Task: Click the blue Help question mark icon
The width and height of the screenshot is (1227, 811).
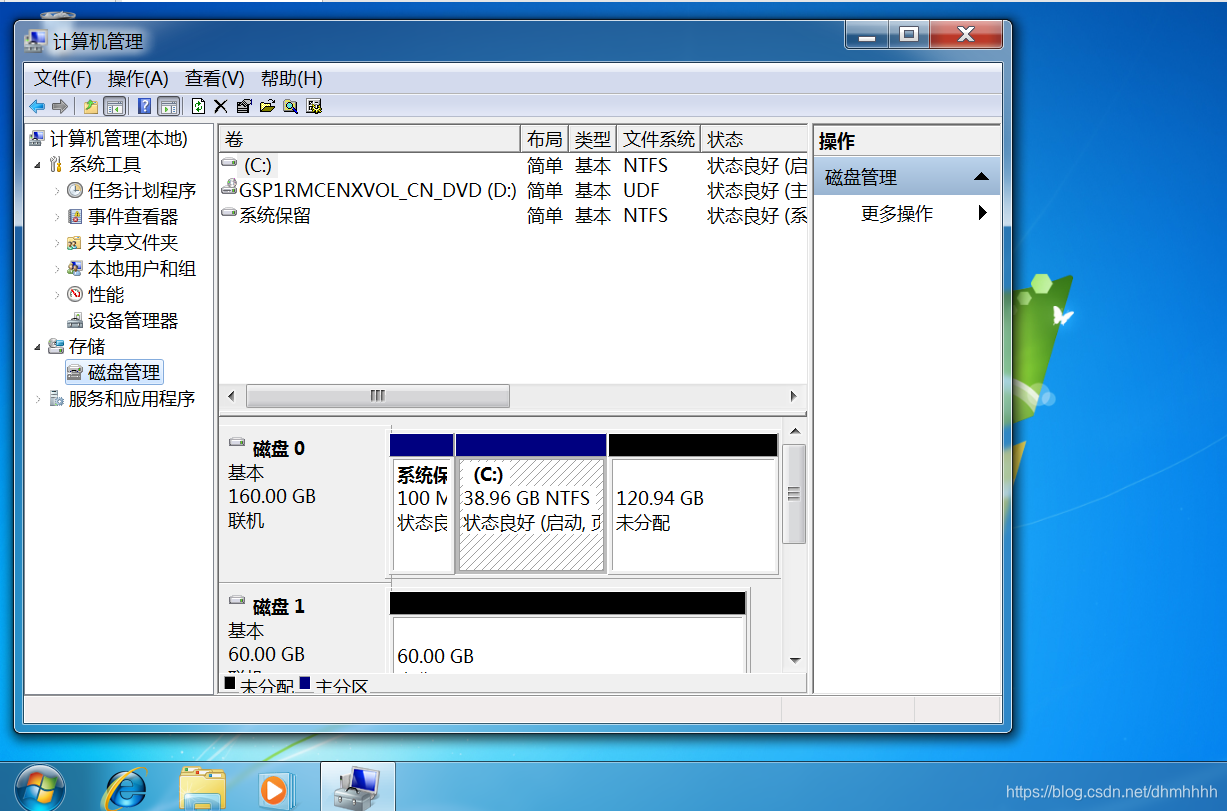Action: pos(145,106)
